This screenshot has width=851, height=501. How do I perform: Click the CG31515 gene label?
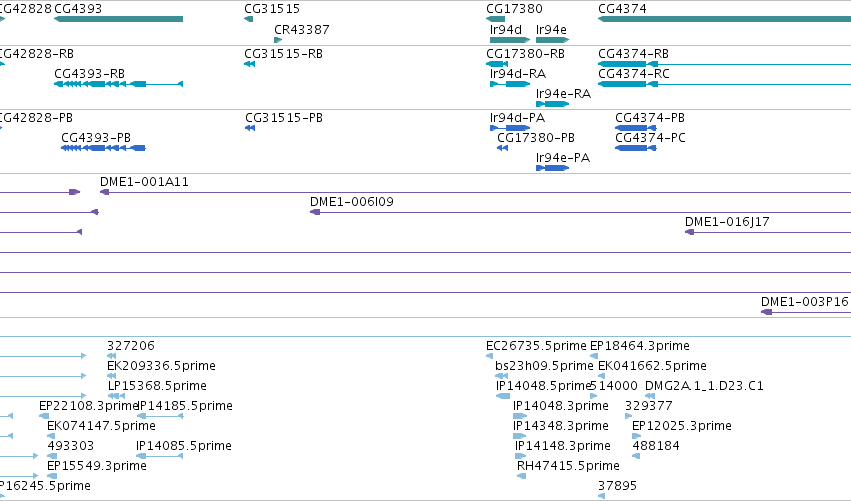[272, 9]
